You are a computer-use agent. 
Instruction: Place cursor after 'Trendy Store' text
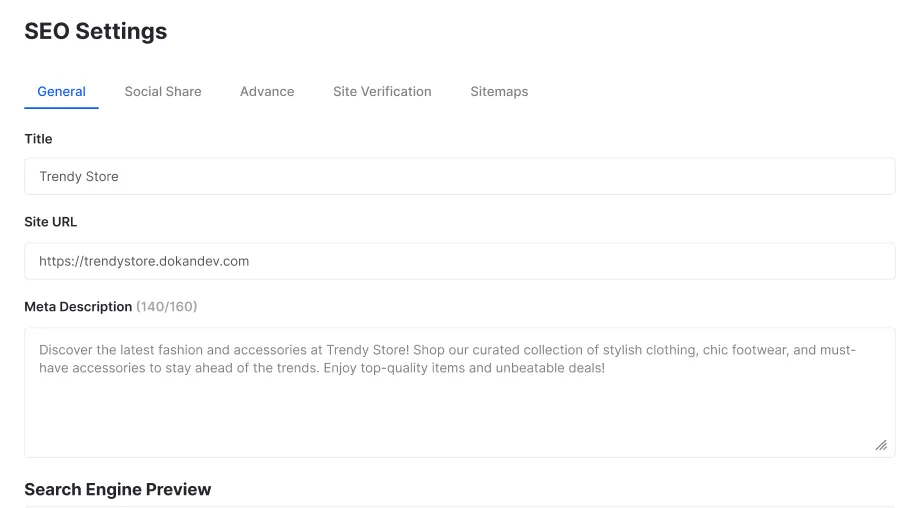click(119, 177)
